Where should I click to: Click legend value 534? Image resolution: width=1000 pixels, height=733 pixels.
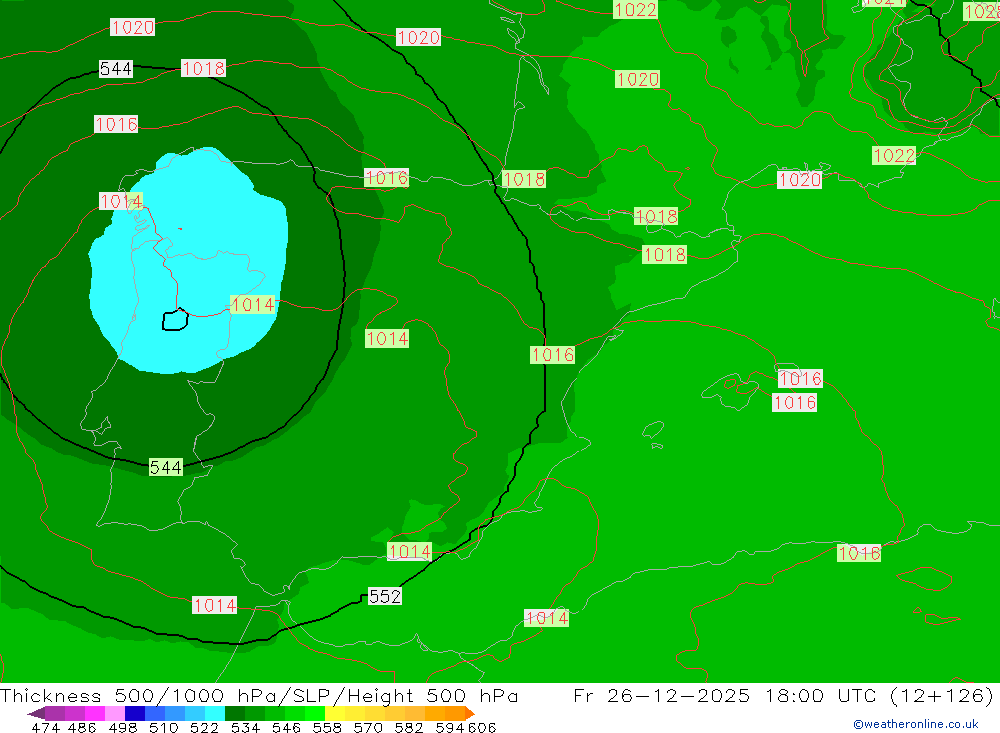(x=245, y=727)
